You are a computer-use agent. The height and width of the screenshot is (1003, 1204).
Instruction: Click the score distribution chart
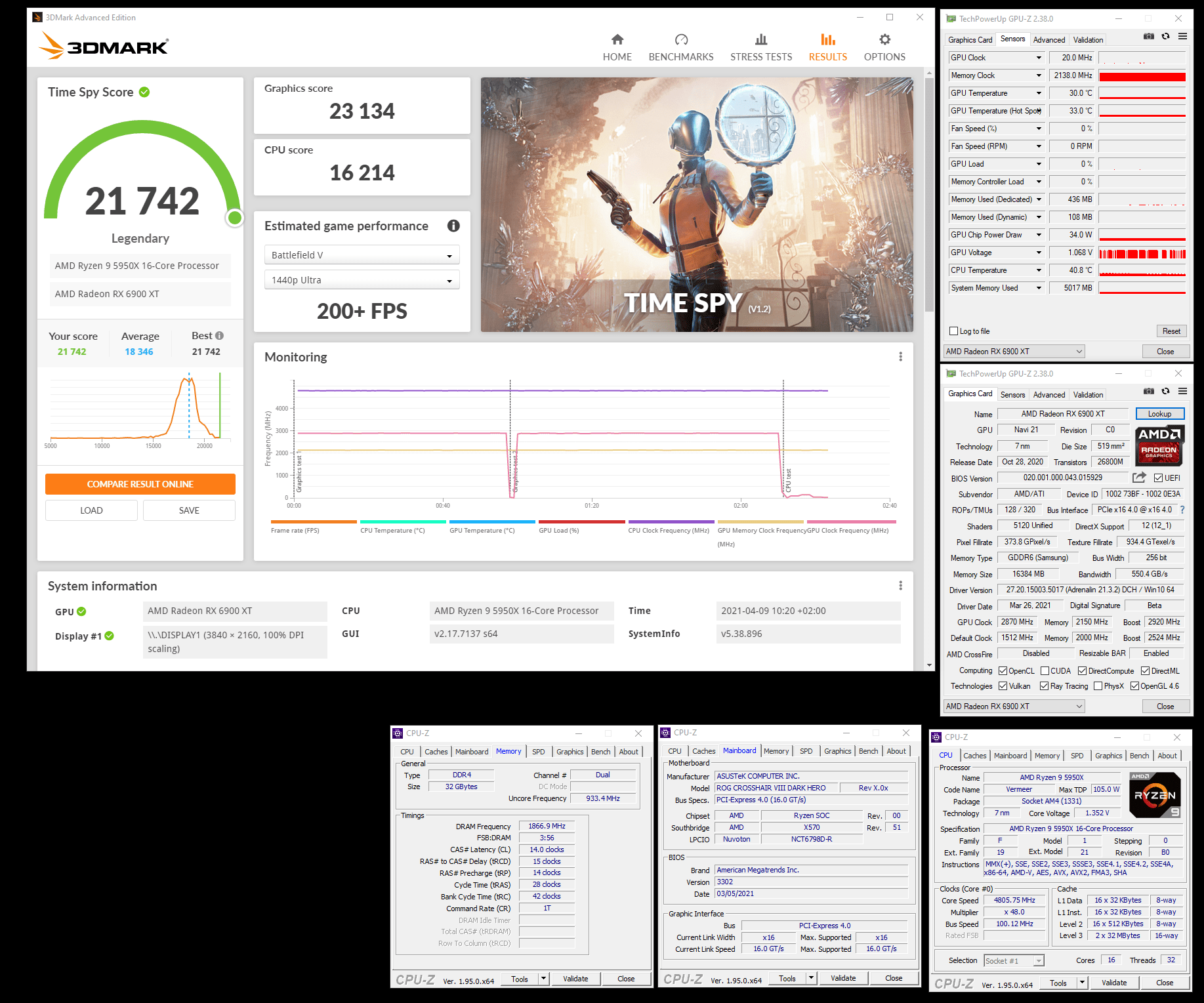(140, 408)
